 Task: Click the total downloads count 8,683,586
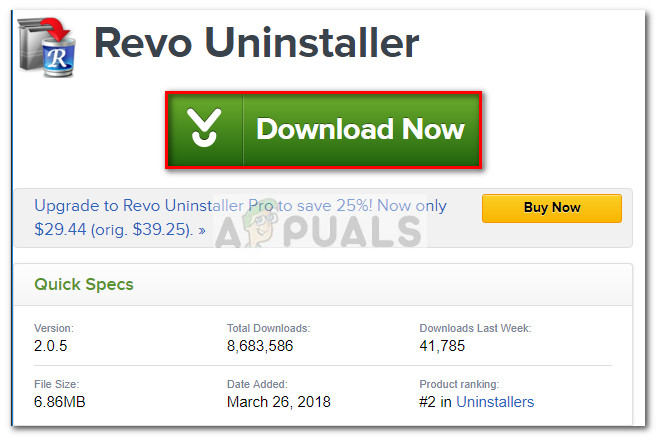tap(268, 346)
